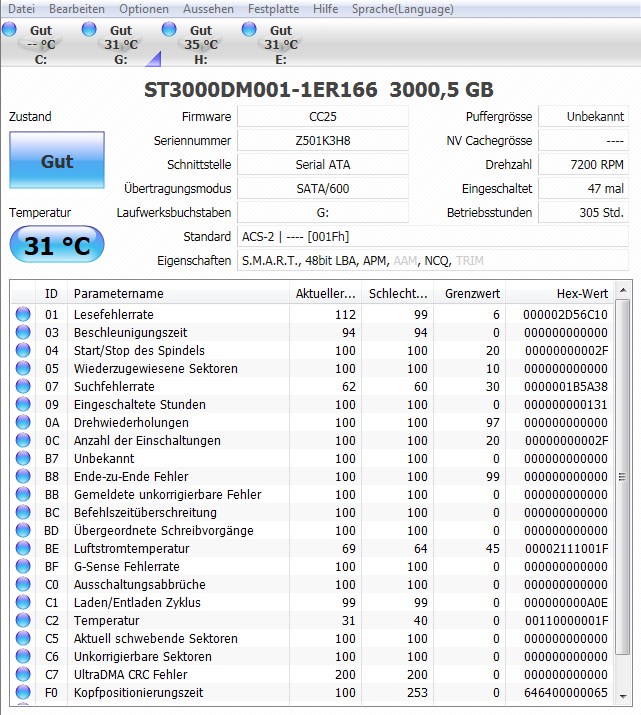
Task: Click status icon for Kopfpositionierungszeit row
Action: coord(23,692)
